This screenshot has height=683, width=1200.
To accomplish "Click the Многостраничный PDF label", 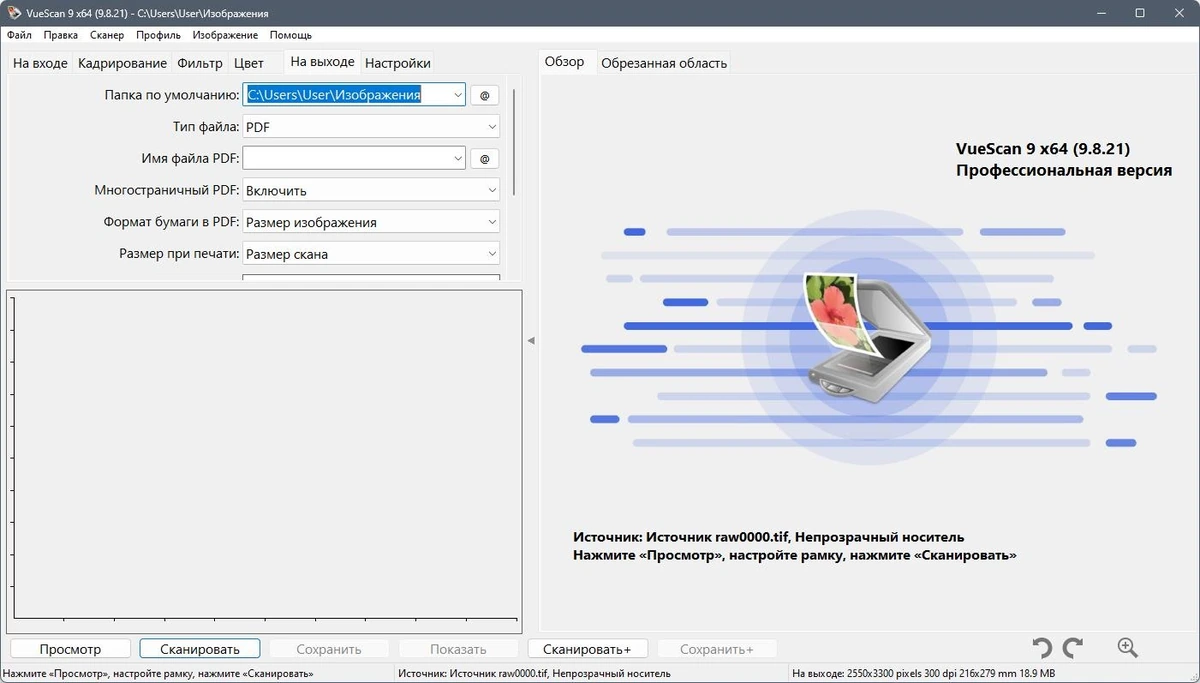I will 167,190.
